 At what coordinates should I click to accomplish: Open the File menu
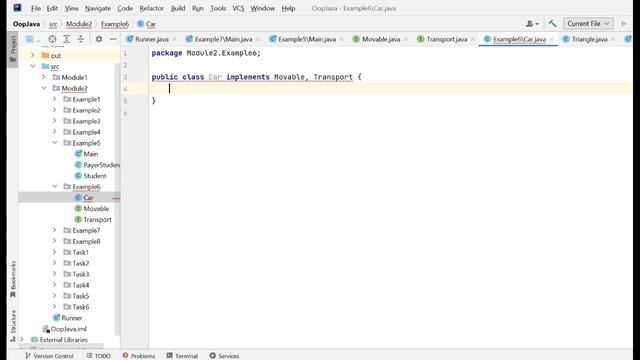click(x=36, y=8)
